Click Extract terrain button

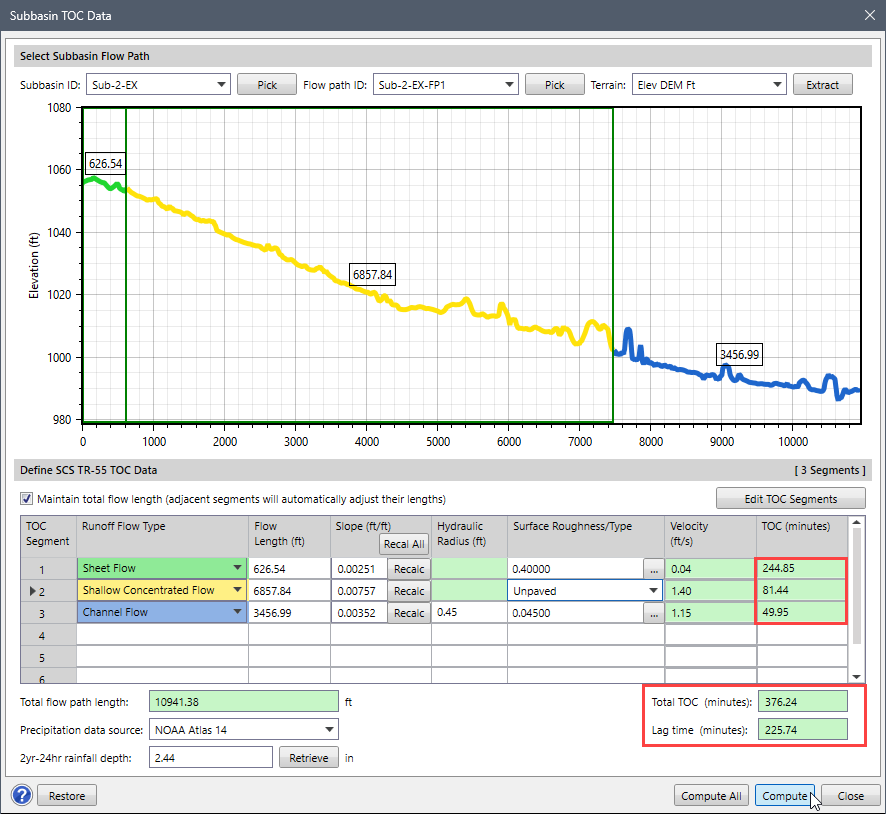coord(822,85)
